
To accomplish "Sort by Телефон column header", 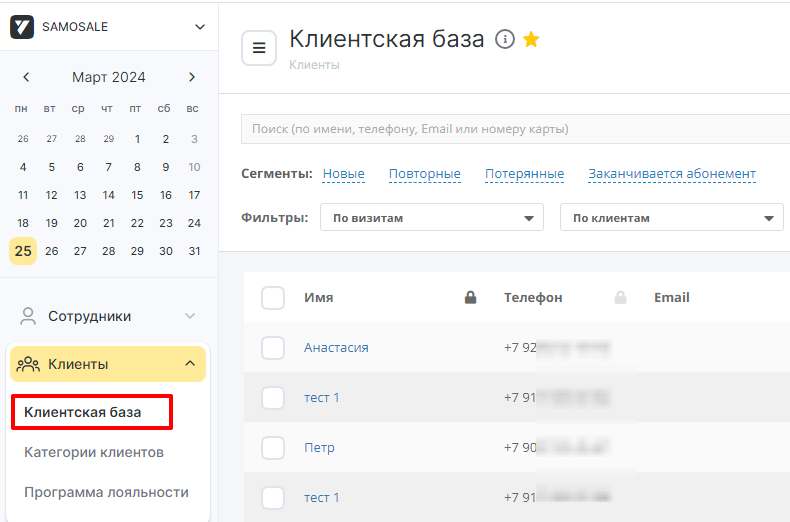I will pos(533,297).
